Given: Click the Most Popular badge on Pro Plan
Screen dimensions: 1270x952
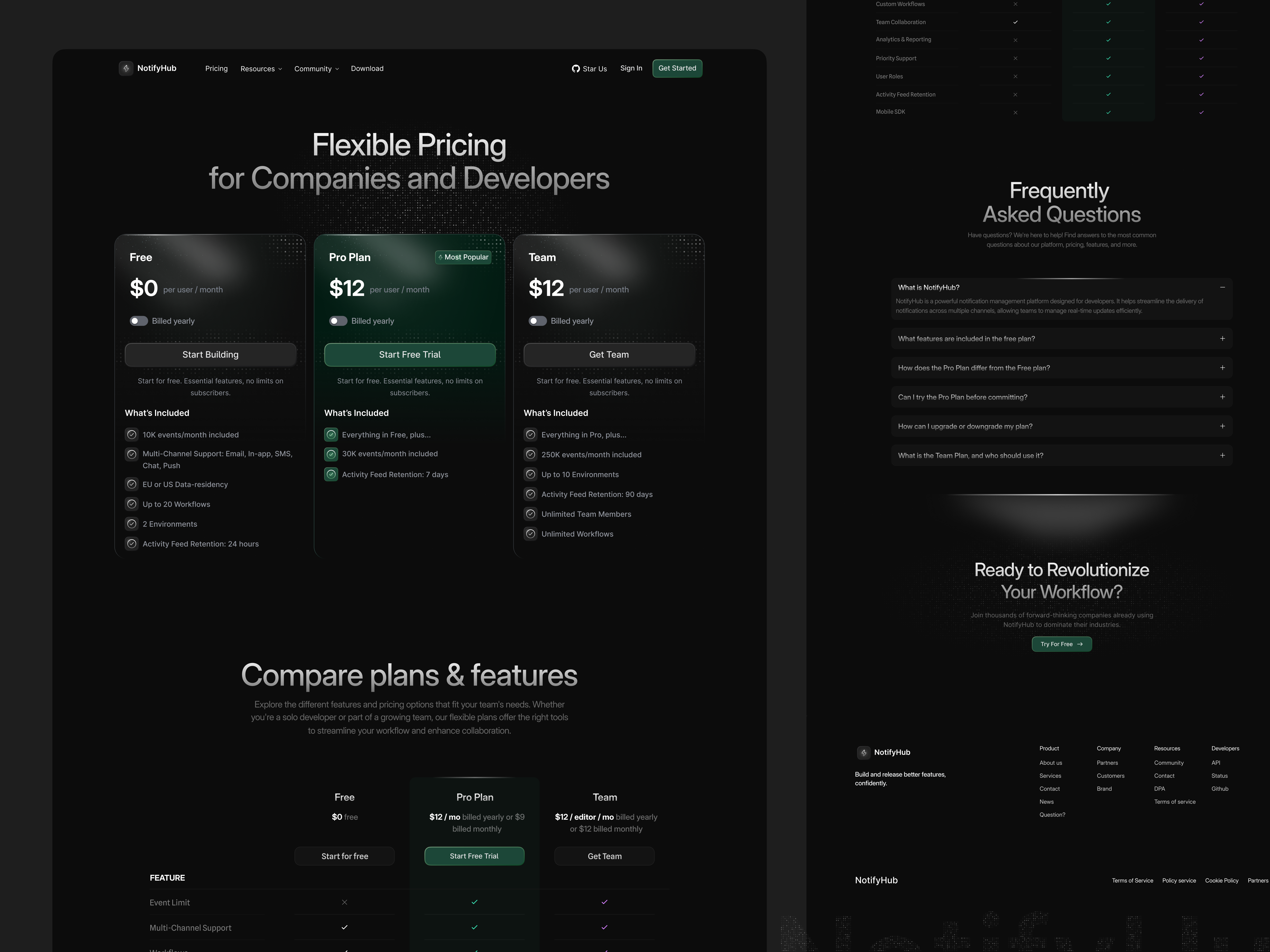Looking at the screenshot, I should click(463, 257).
